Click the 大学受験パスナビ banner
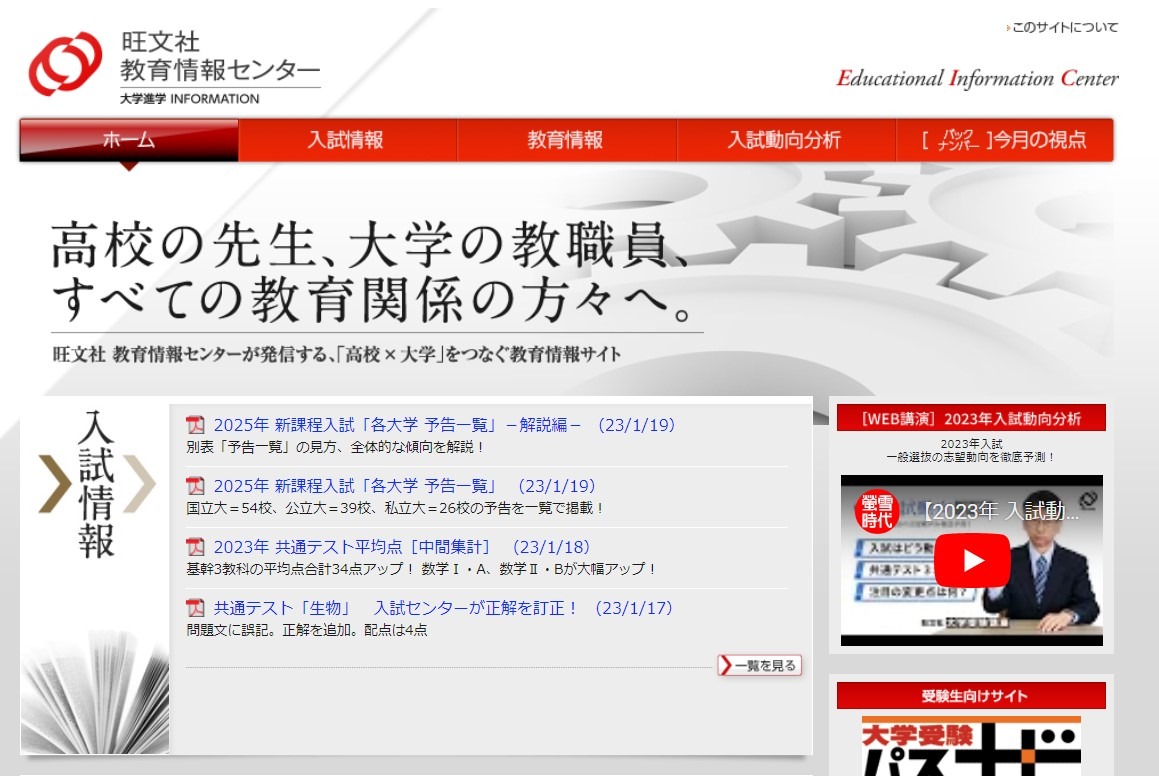The width and height of the screenshot is (1159, 776). 971,745
